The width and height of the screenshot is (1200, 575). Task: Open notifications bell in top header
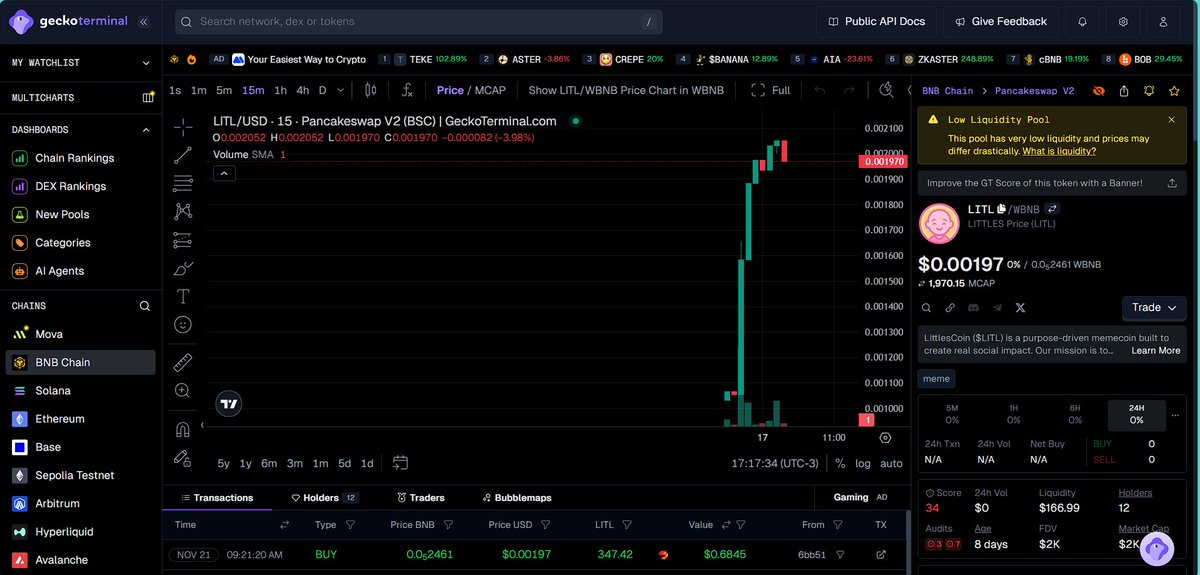(x=1083, y=21)
